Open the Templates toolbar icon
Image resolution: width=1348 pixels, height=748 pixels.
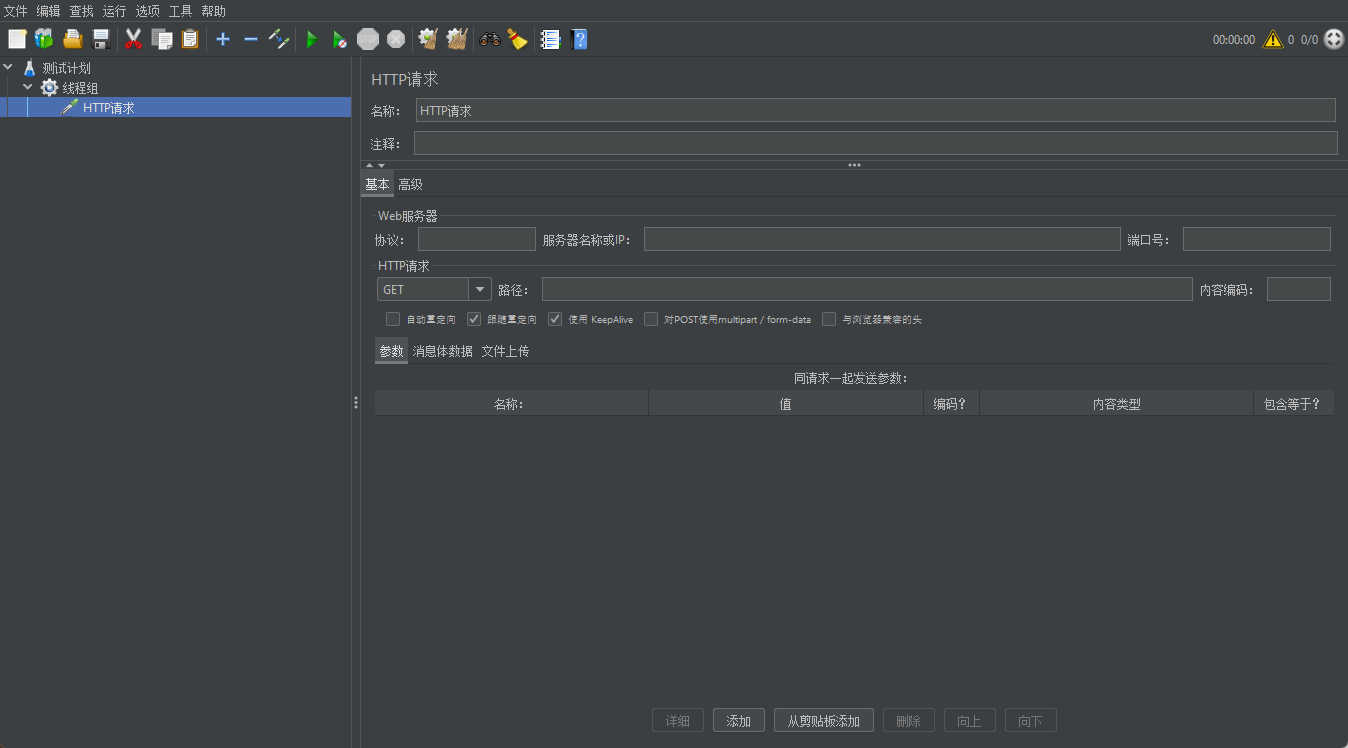[44, 39]
